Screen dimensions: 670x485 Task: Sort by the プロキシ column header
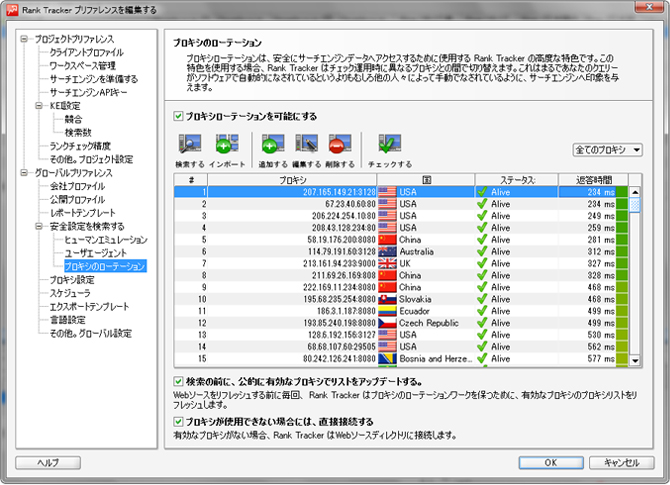coord(292,180)
